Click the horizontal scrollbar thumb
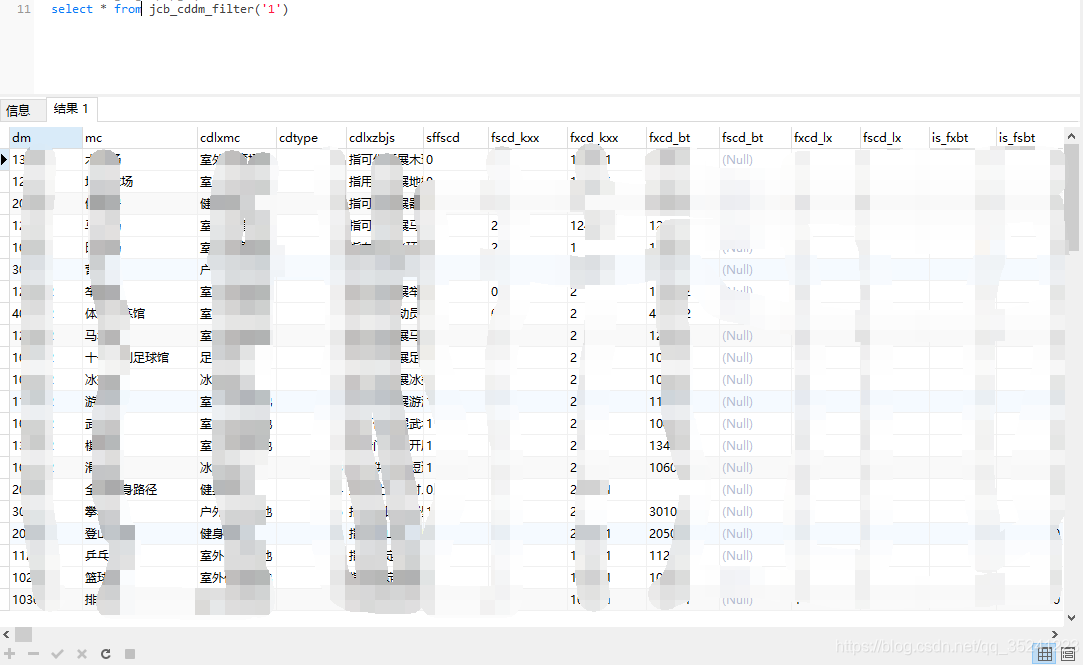This screenshot has width=1089, height=665. coord(24,634)
